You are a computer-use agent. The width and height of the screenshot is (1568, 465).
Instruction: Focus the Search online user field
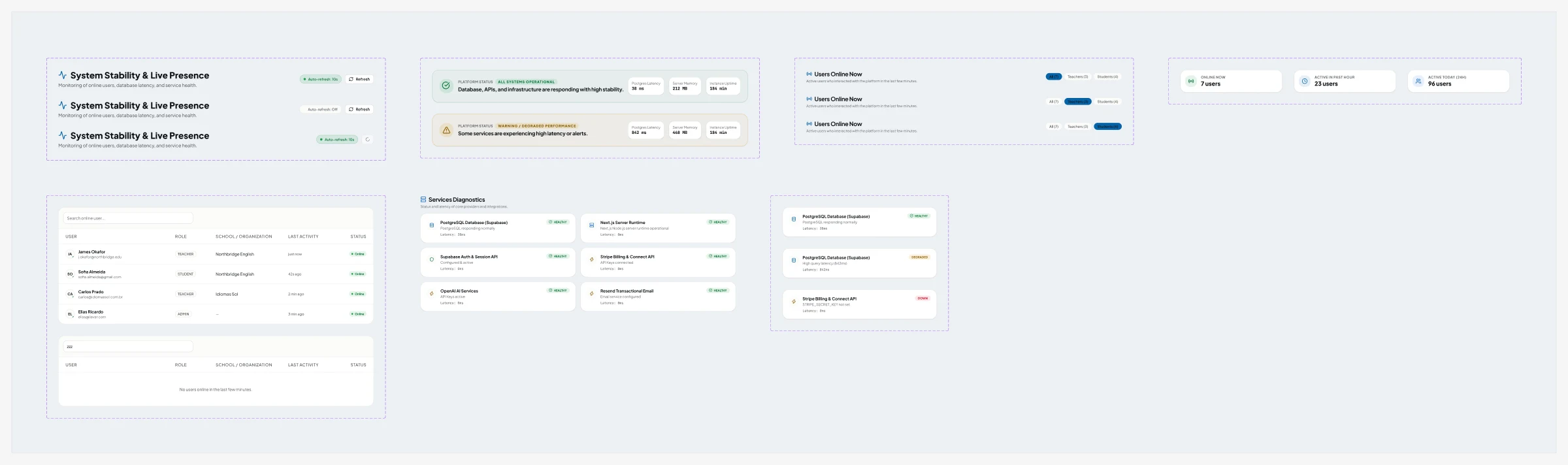click(x=128, y=218)
